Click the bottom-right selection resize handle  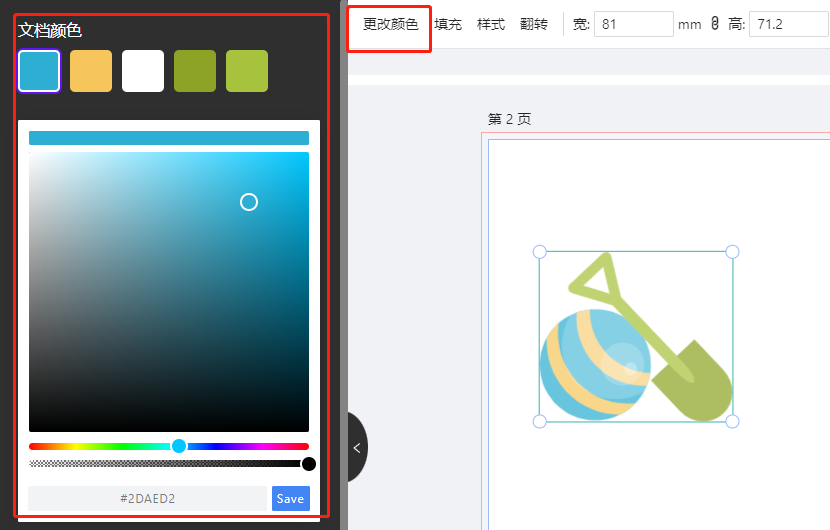coord(732,422)
